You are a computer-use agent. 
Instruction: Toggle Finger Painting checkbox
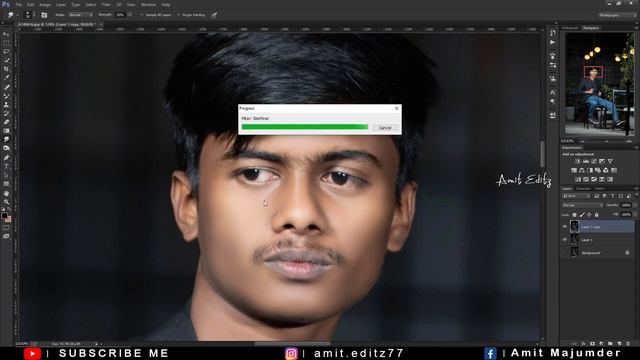pos(178,15)
